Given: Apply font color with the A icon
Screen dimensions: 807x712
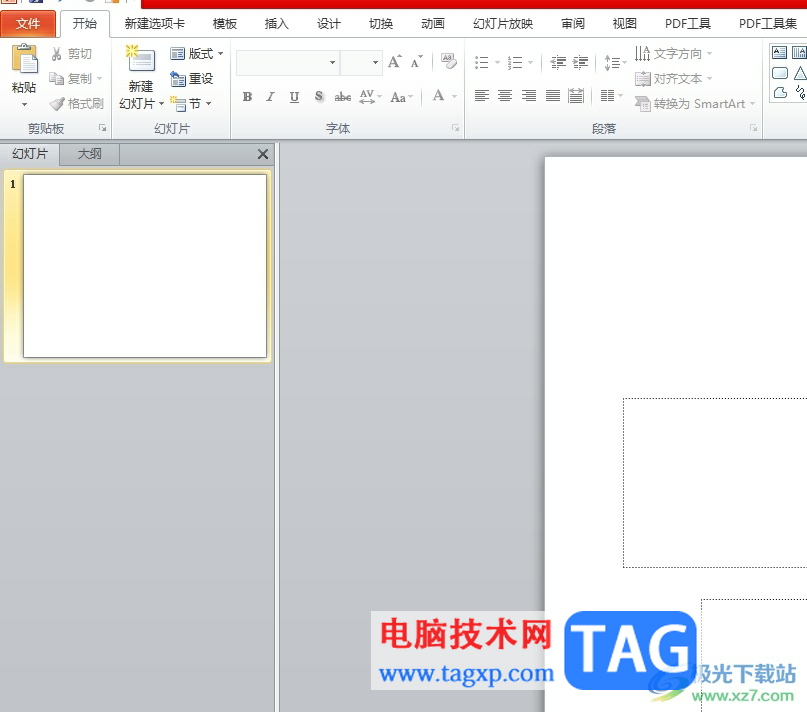Looking at the screenshot, I should coord(438,96).
